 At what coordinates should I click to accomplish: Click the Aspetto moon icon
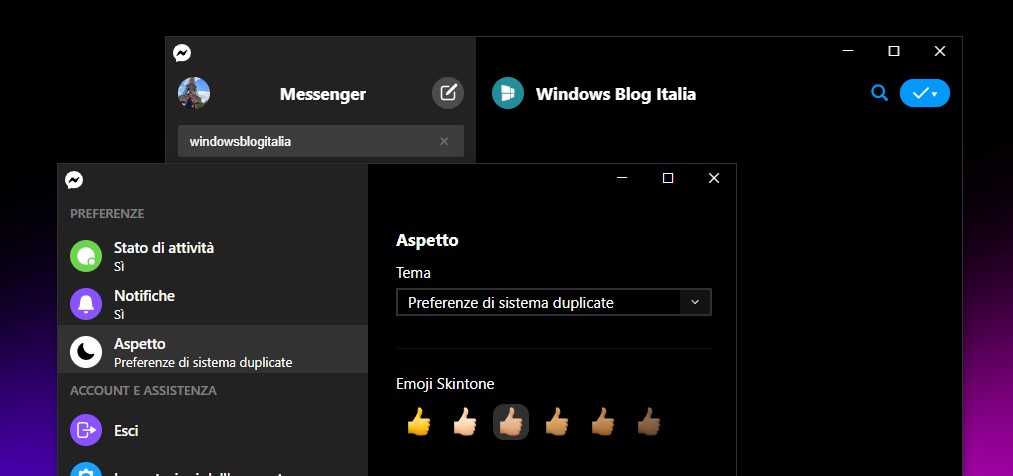[x=86, y=352]
